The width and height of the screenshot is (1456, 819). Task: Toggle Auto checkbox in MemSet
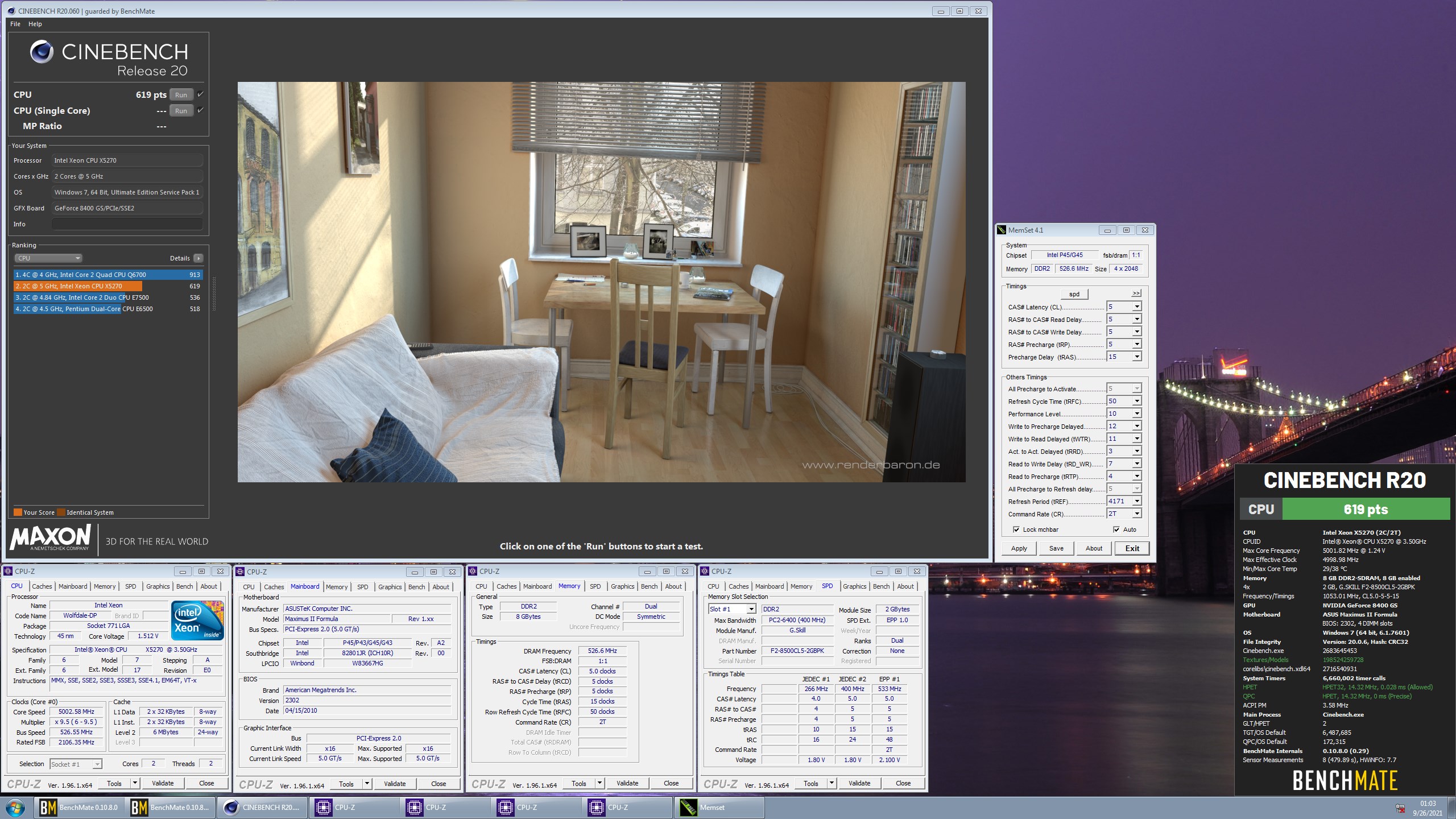click(1116, 530)
